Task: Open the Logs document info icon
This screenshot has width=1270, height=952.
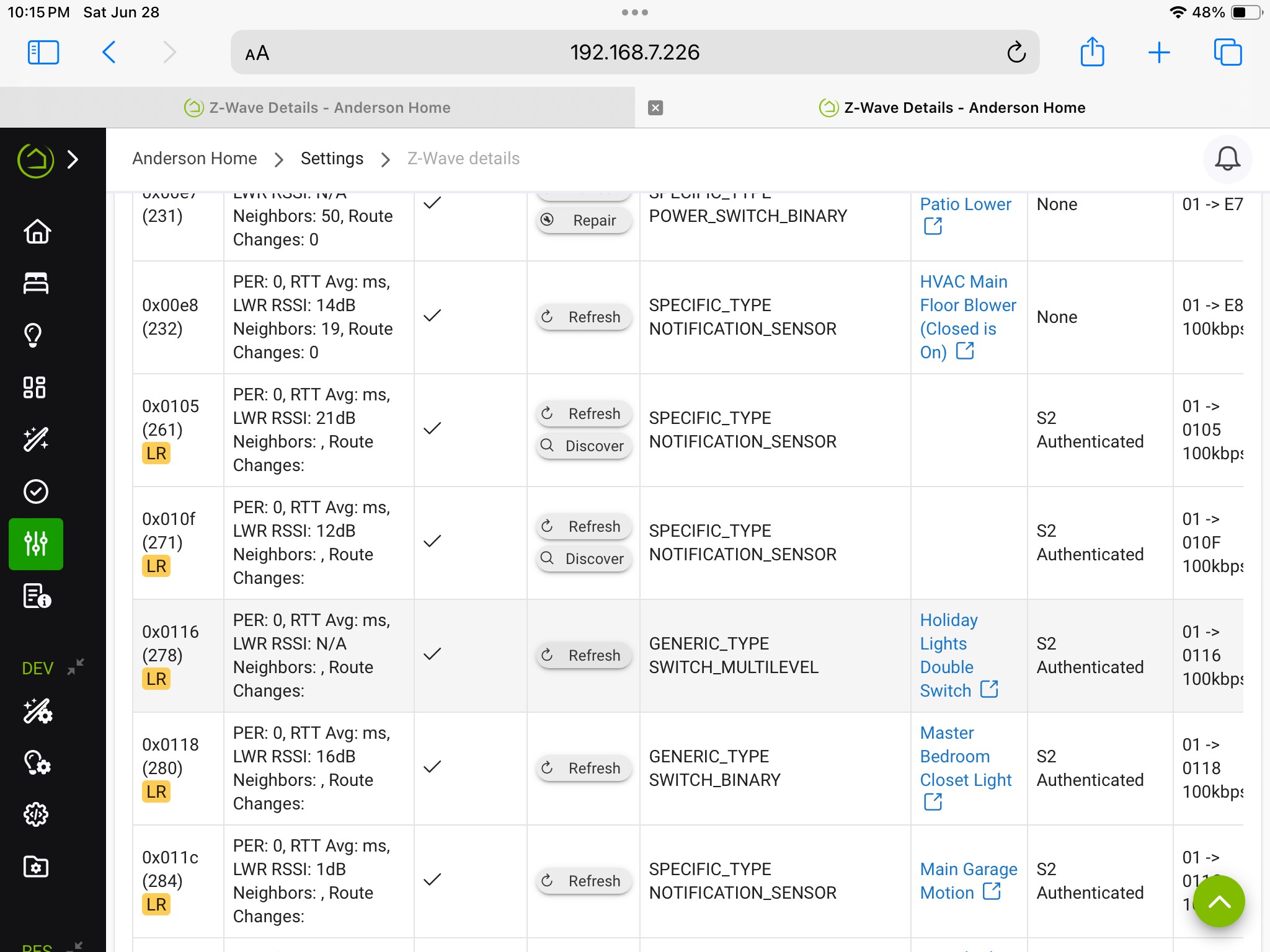Action: 37,596
